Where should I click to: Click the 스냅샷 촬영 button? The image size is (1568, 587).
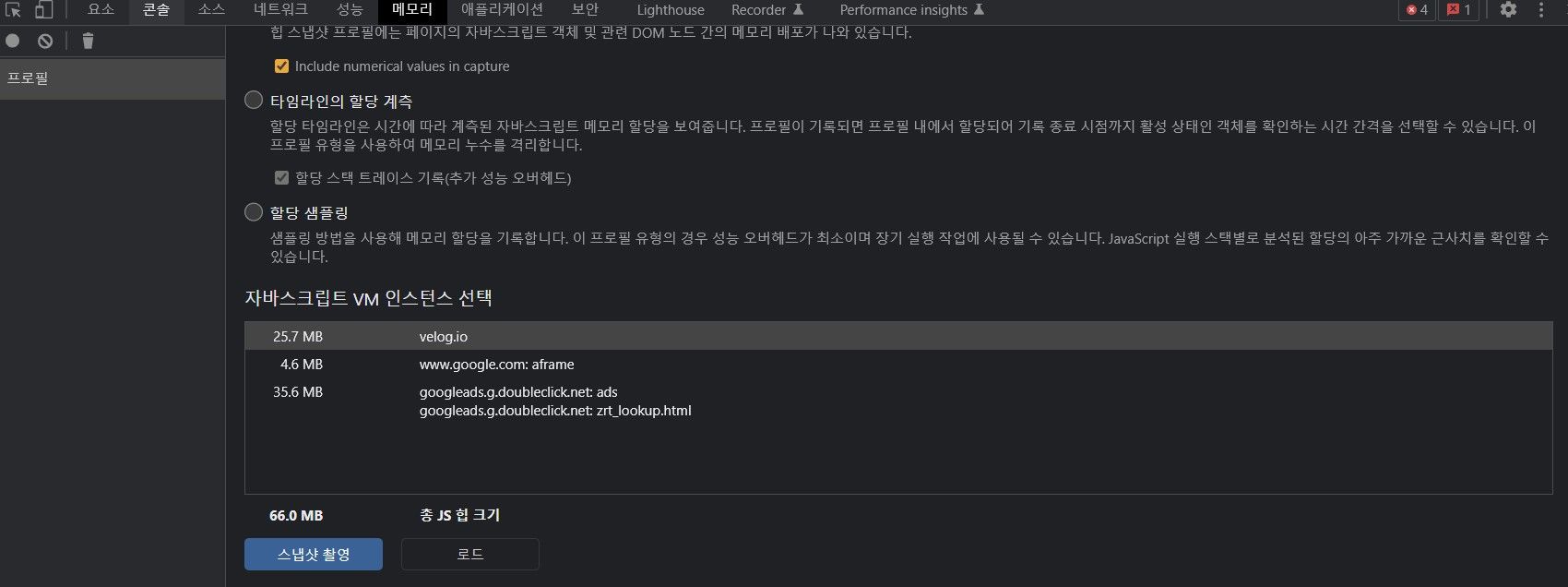[314, 554]
